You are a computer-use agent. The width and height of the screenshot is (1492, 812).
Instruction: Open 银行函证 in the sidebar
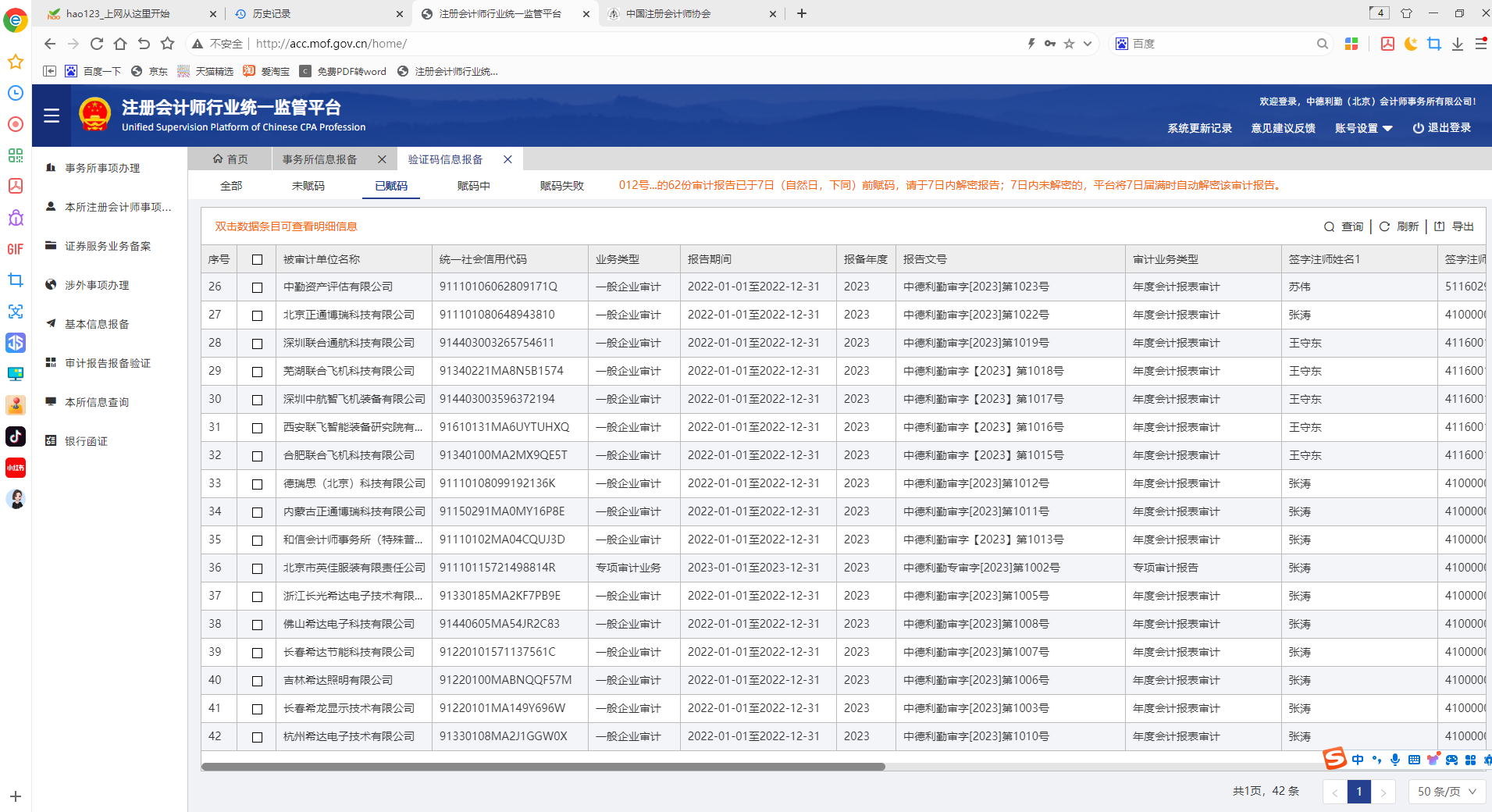(86, 441)
